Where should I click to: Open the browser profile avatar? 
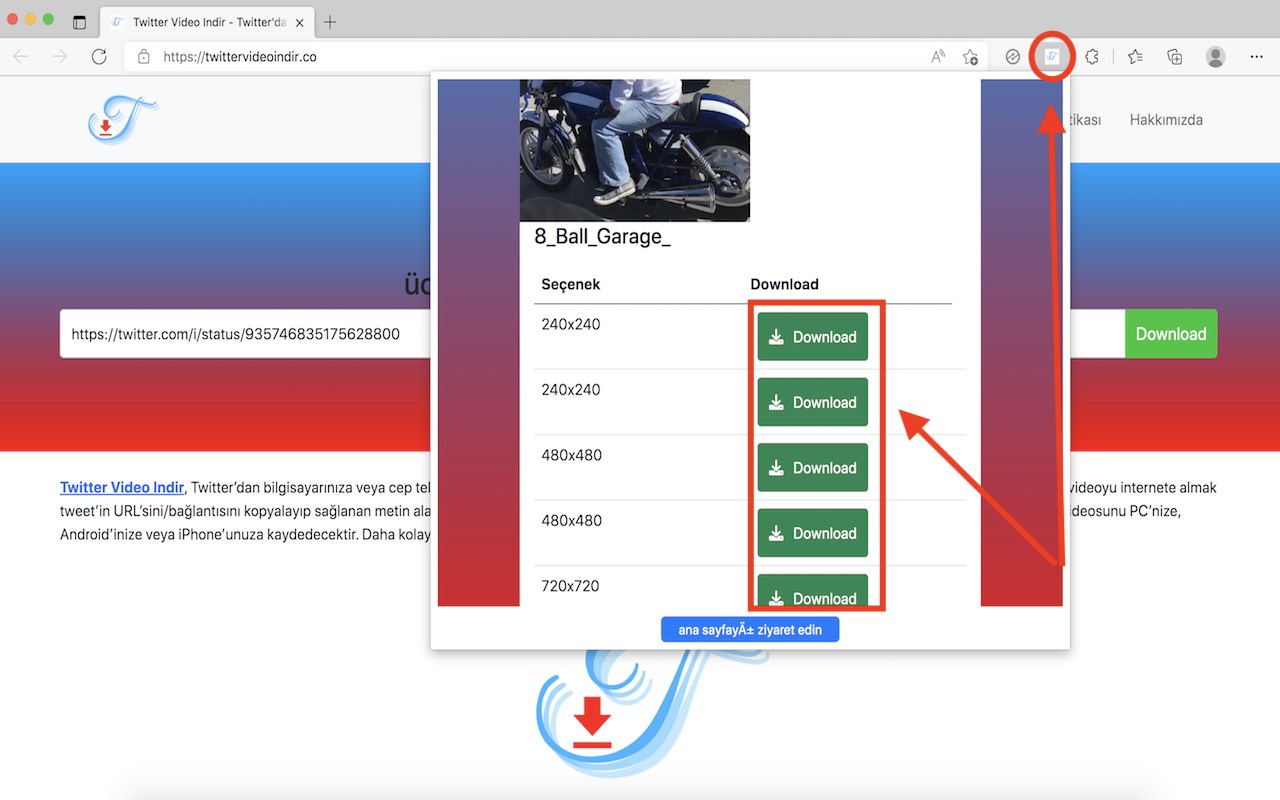(x=1216, y=57)
